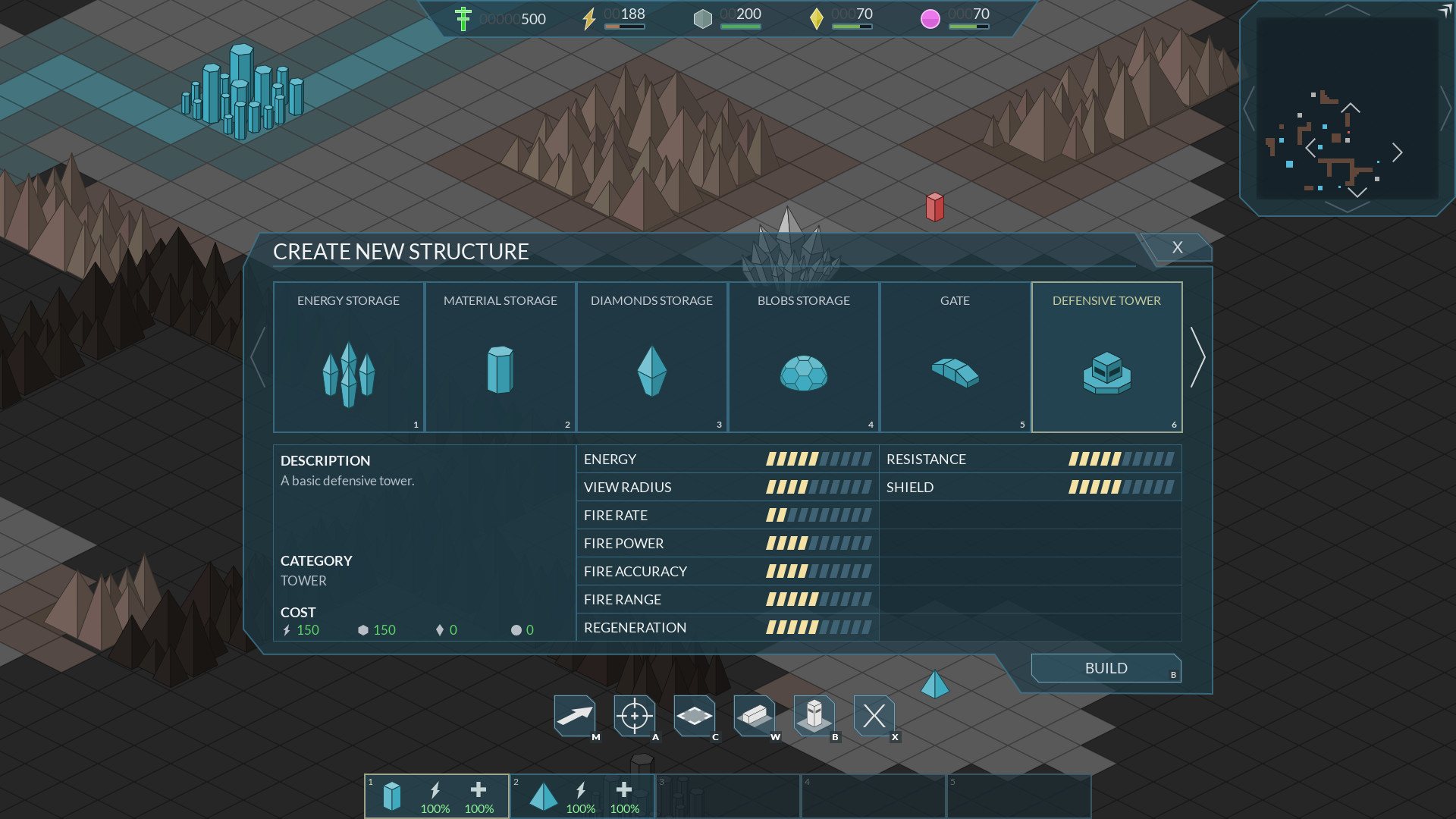Select unit group slot 2 in hotbar
Image resolution: width=1456 pixels, height=819 pixels.
[581, 795]
